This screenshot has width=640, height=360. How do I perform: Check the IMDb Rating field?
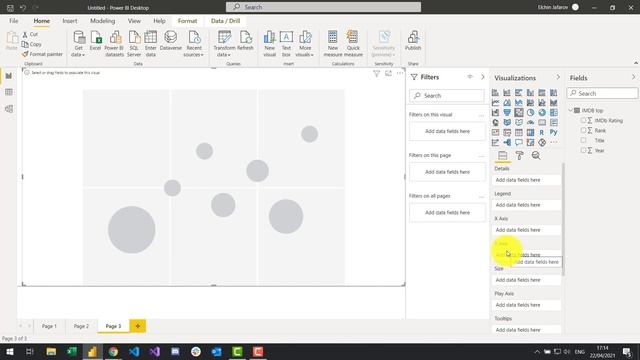(583, 120)
